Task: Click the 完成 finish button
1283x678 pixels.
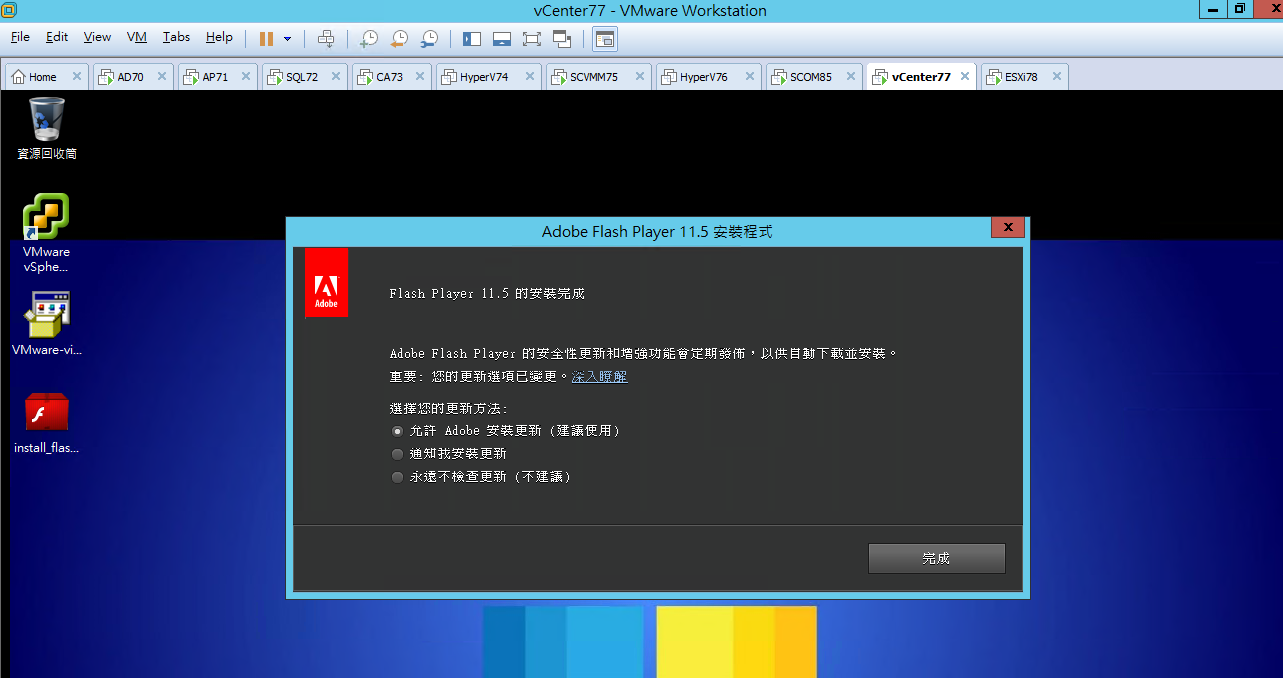Action: (936, 558)
